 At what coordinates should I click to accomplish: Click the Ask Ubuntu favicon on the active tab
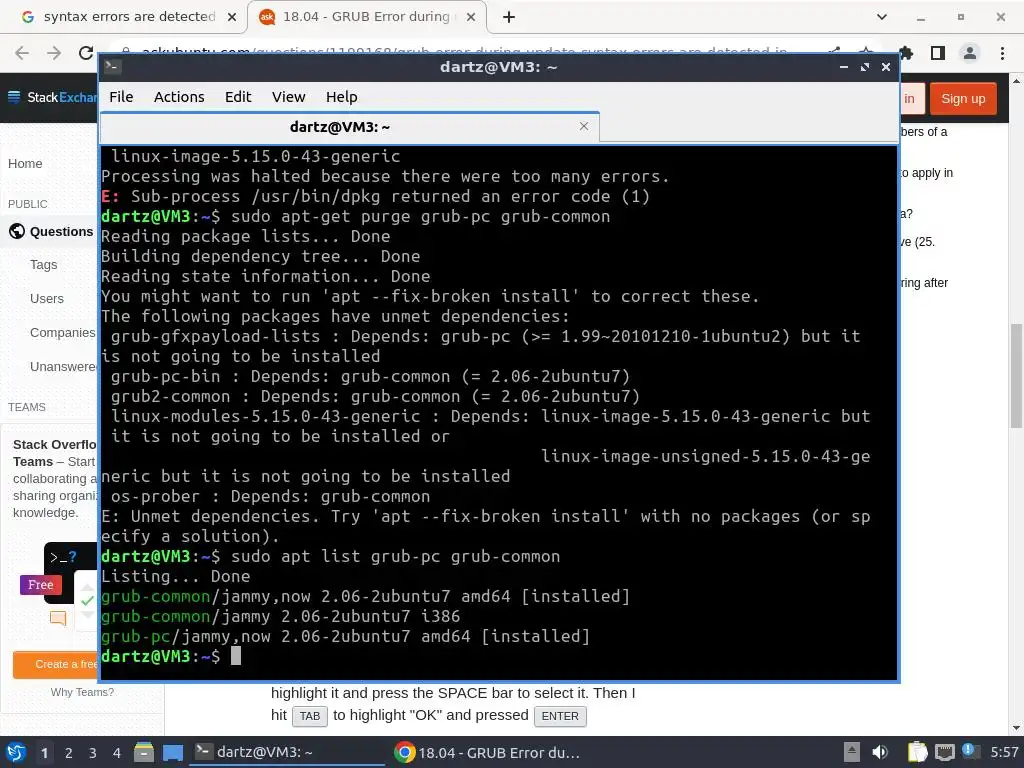[x=266, y=17]
